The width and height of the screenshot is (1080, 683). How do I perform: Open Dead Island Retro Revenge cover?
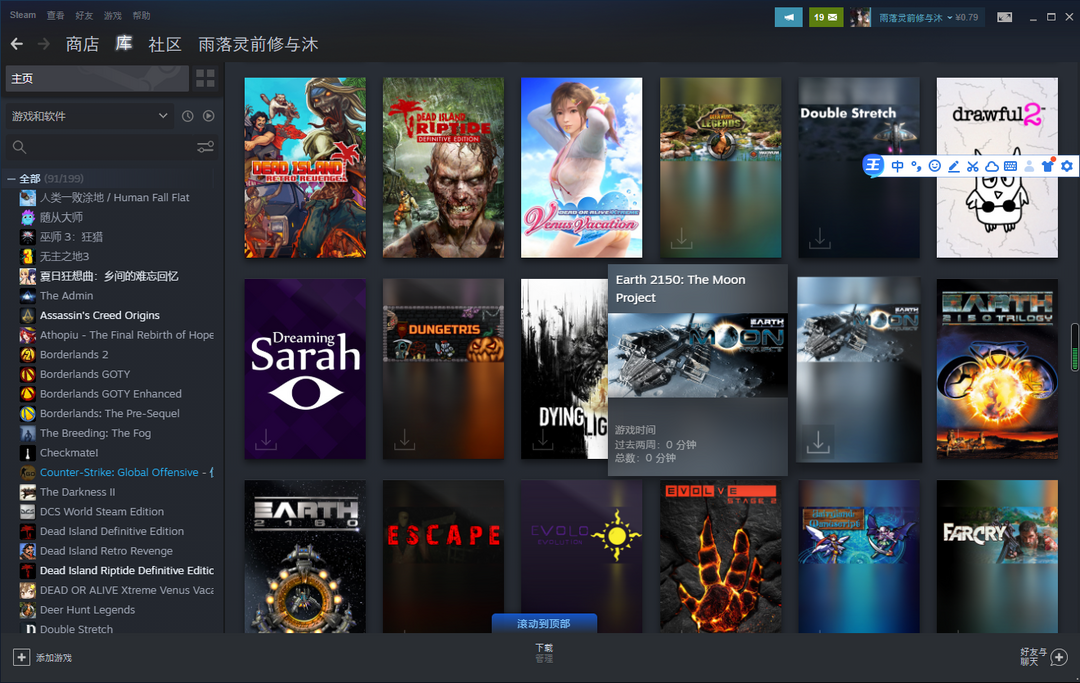(x=305, y=167)
